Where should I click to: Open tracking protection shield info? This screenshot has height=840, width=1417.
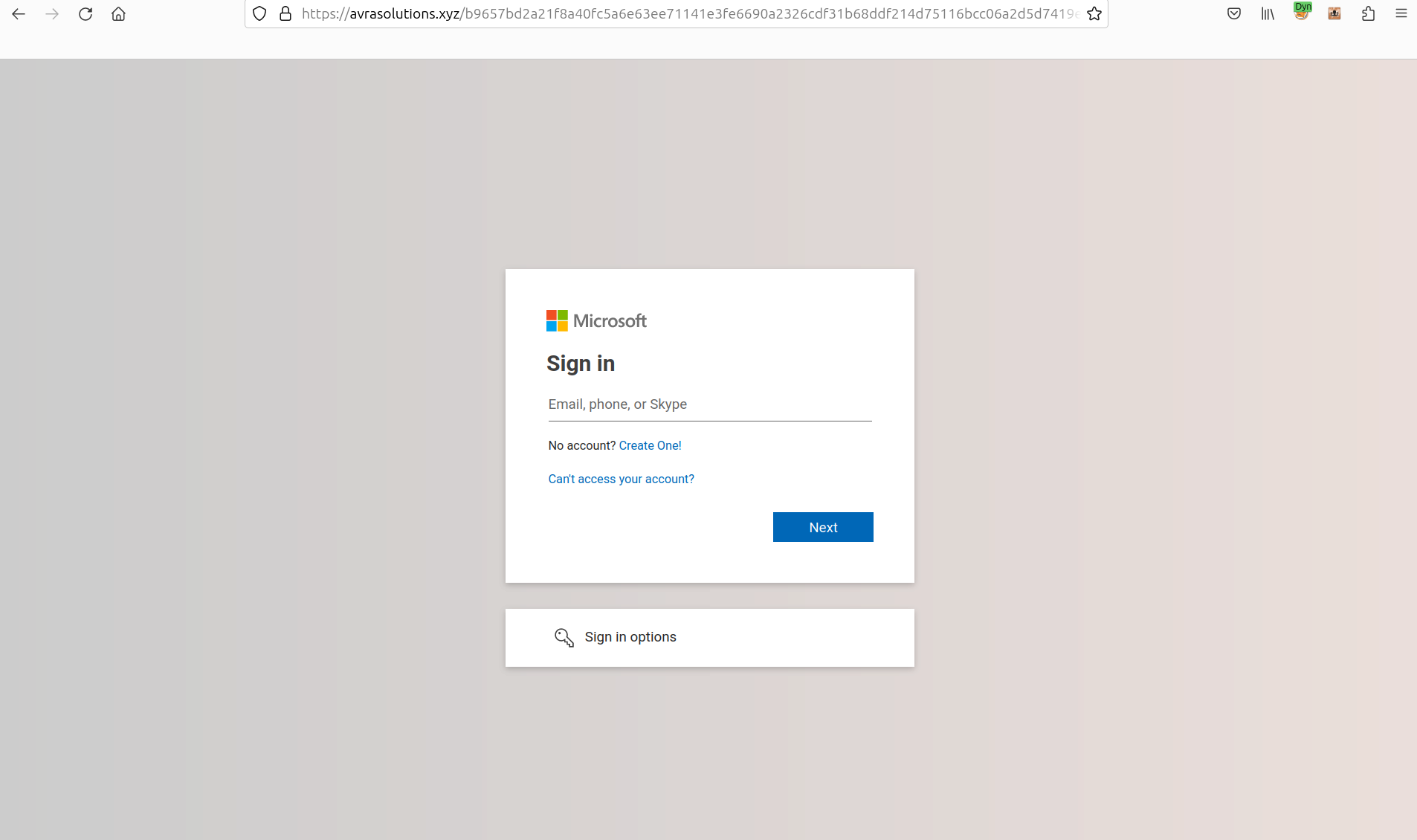pos(259,14)
